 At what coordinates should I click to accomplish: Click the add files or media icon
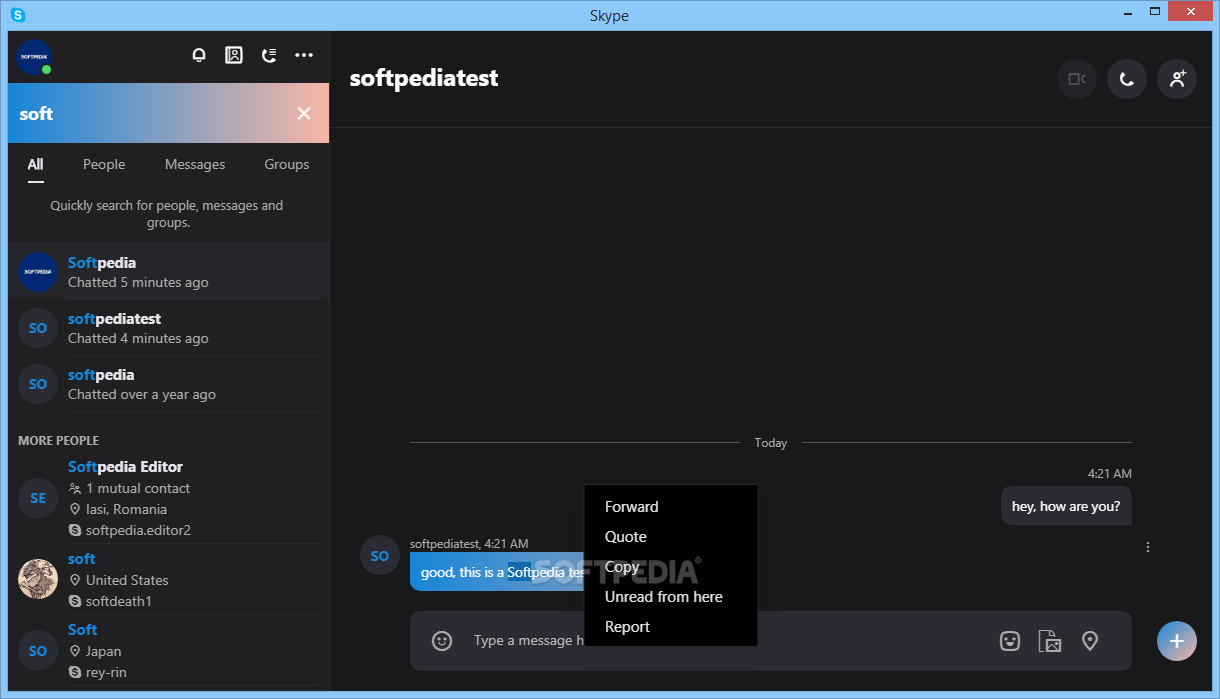click(1050, 641)
